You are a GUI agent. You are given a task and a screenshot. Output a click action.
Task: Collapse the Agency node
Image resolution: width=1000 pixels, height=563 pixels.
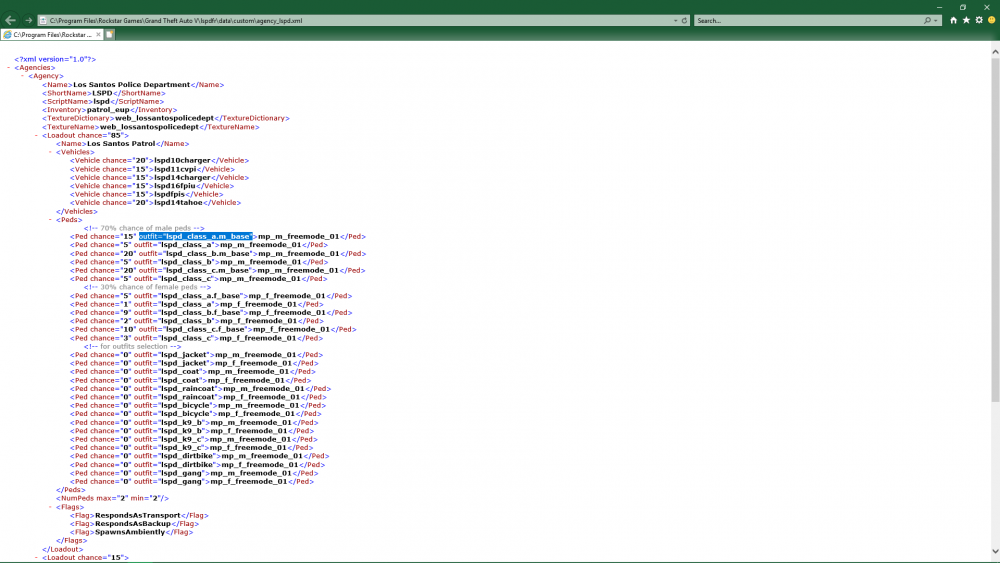pos(22,76)
